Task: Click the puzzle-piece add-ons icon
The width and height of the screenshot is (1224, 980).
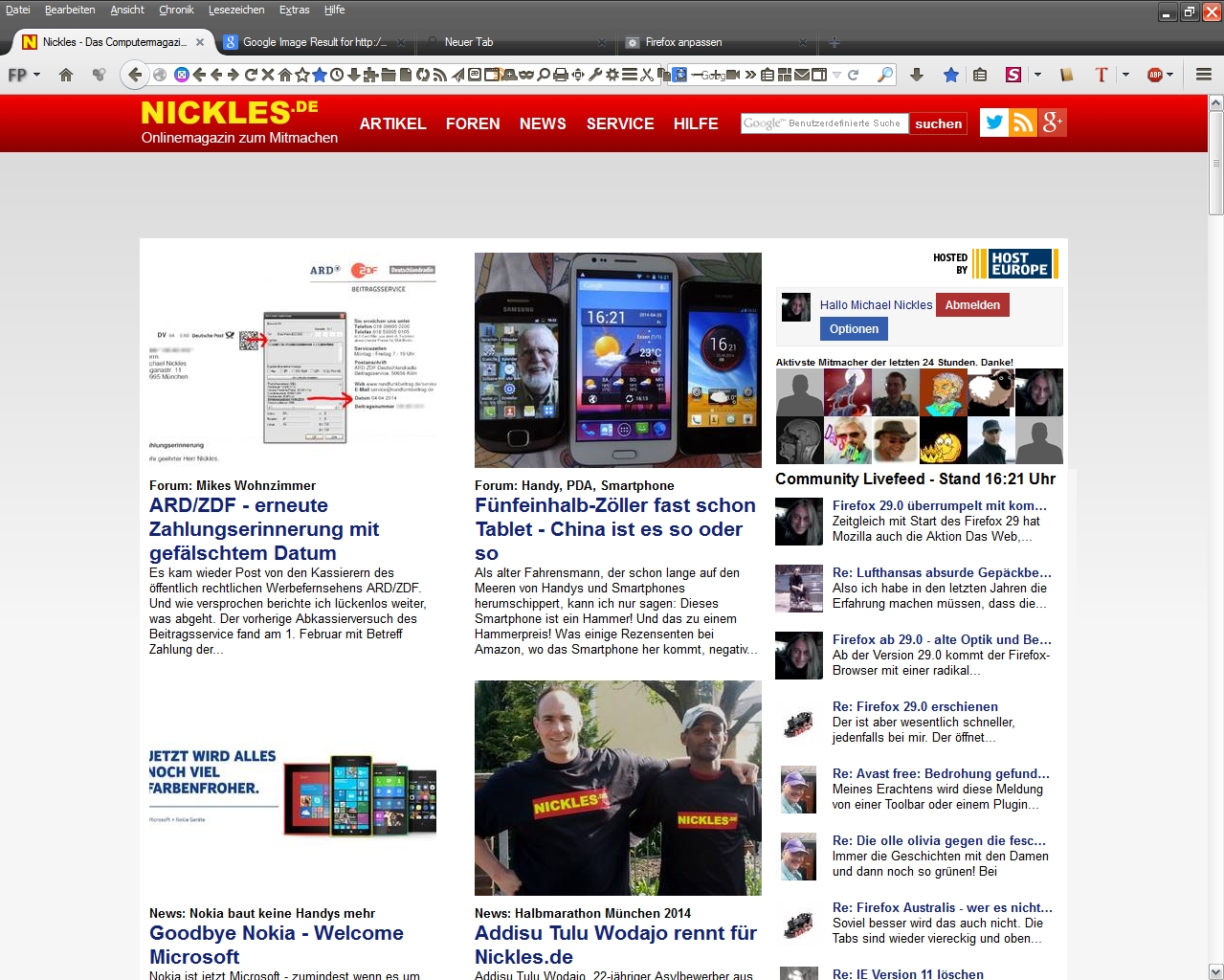Action: click(371, 75)
